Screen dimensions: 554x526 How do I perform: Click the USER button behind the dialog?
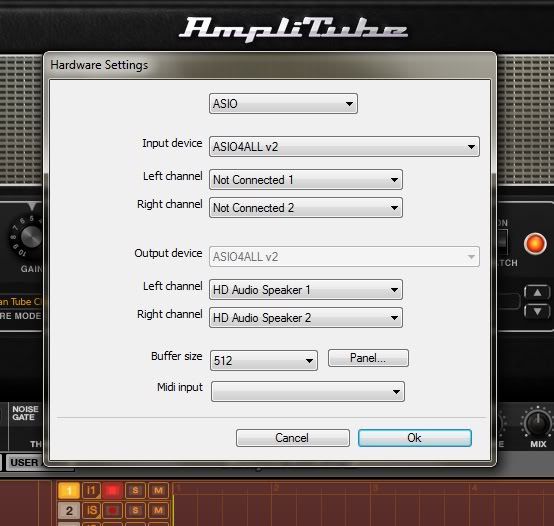point(24,462)
